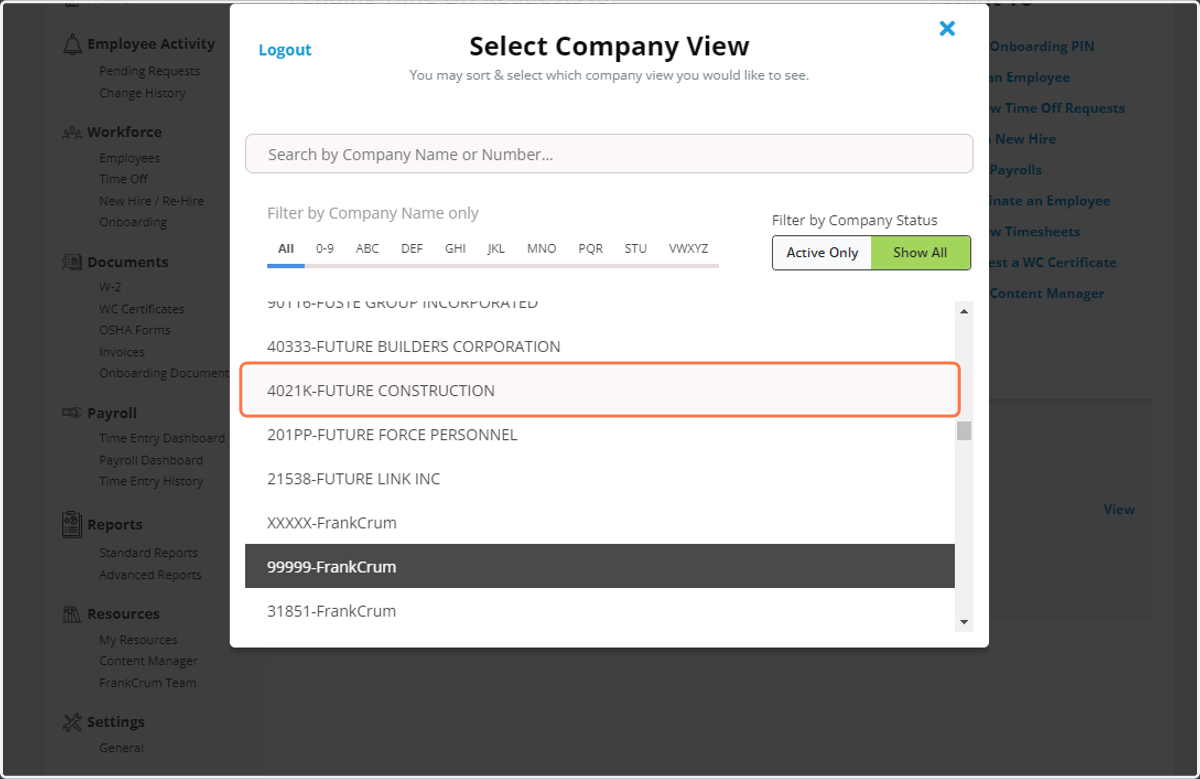Click the Logout link
The image size is (1200, 779).
(x=285, y=50)
